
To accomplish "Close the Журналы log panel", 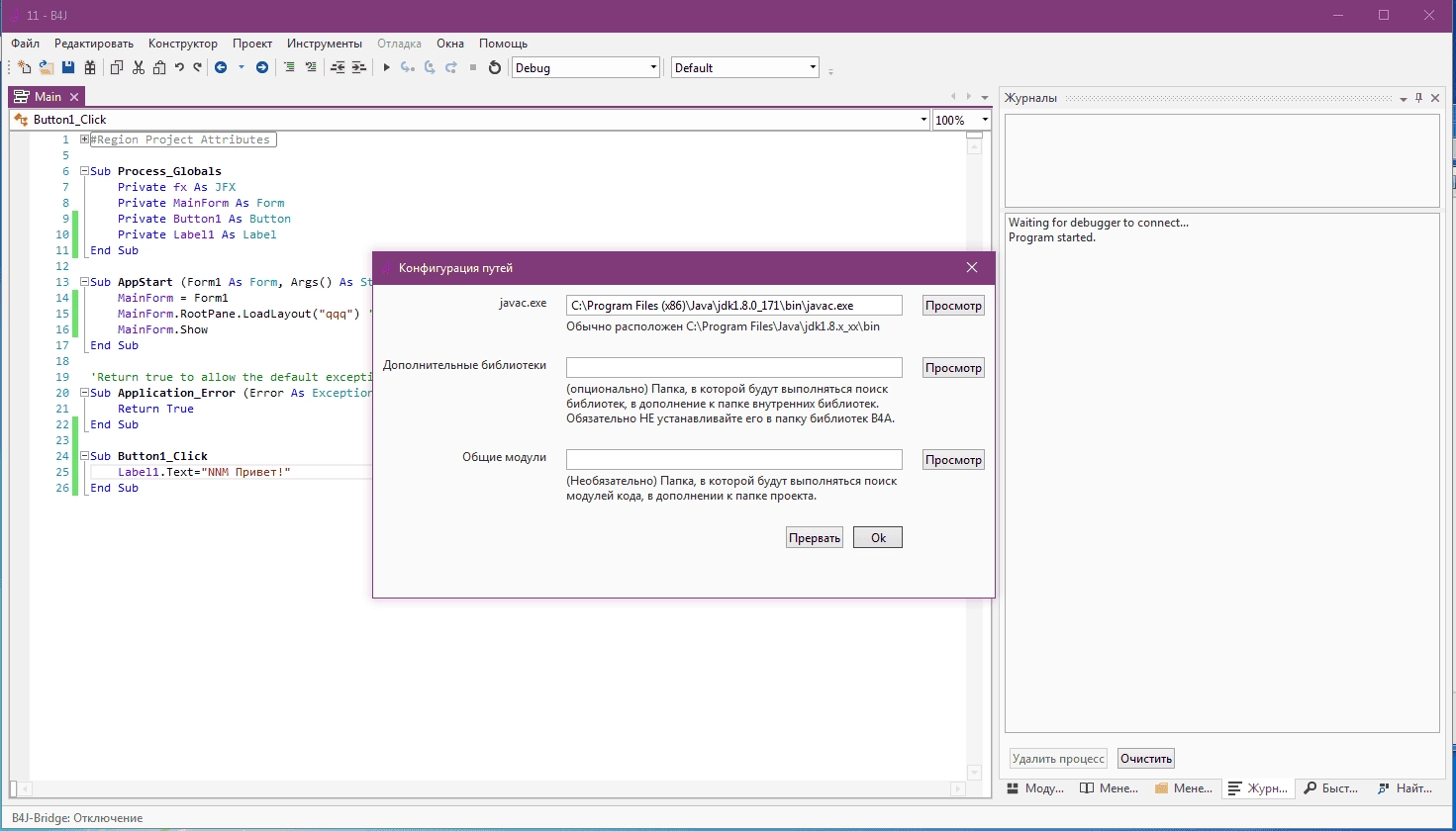I will pos(1436,98).
